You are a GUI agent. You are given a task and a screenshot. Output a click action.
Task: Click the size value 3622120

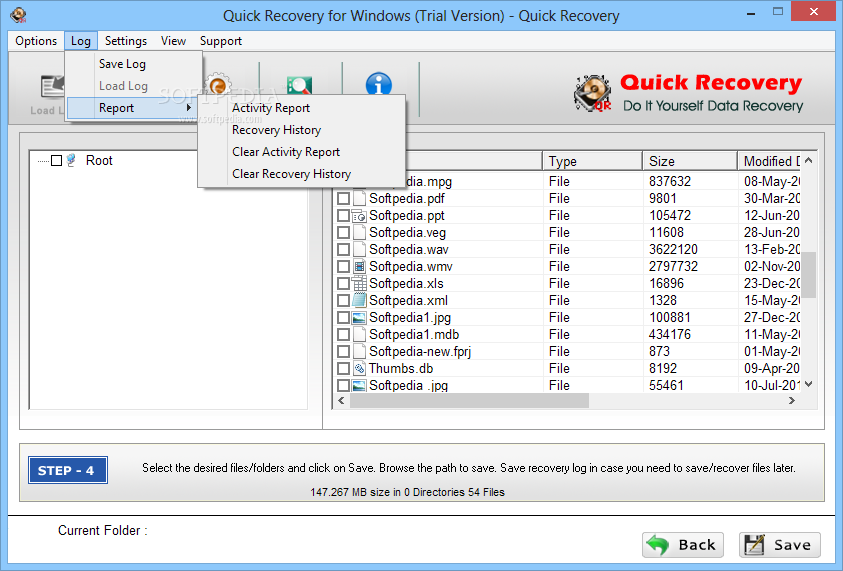pyautogui.click(x=673, y=249)
